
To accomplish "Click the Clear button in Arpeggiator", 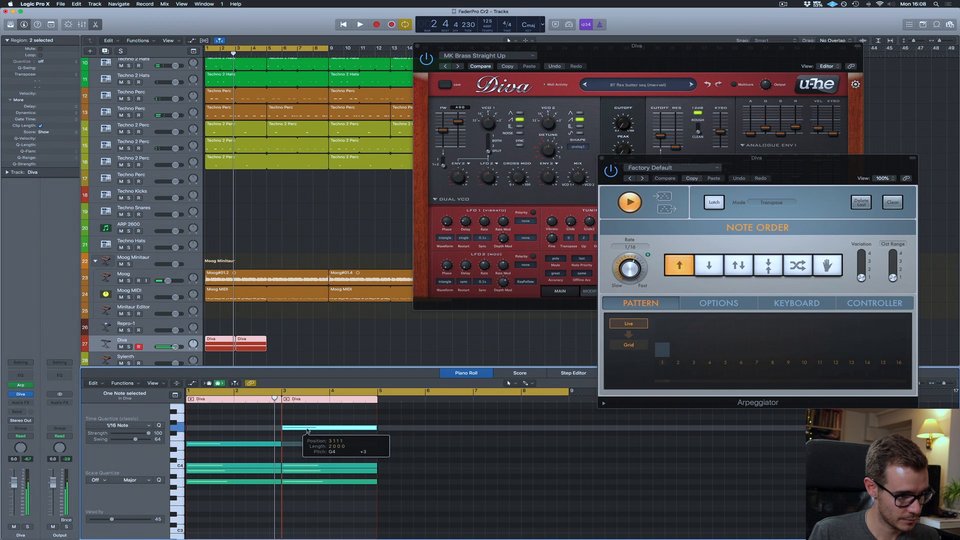I will 893,202.
